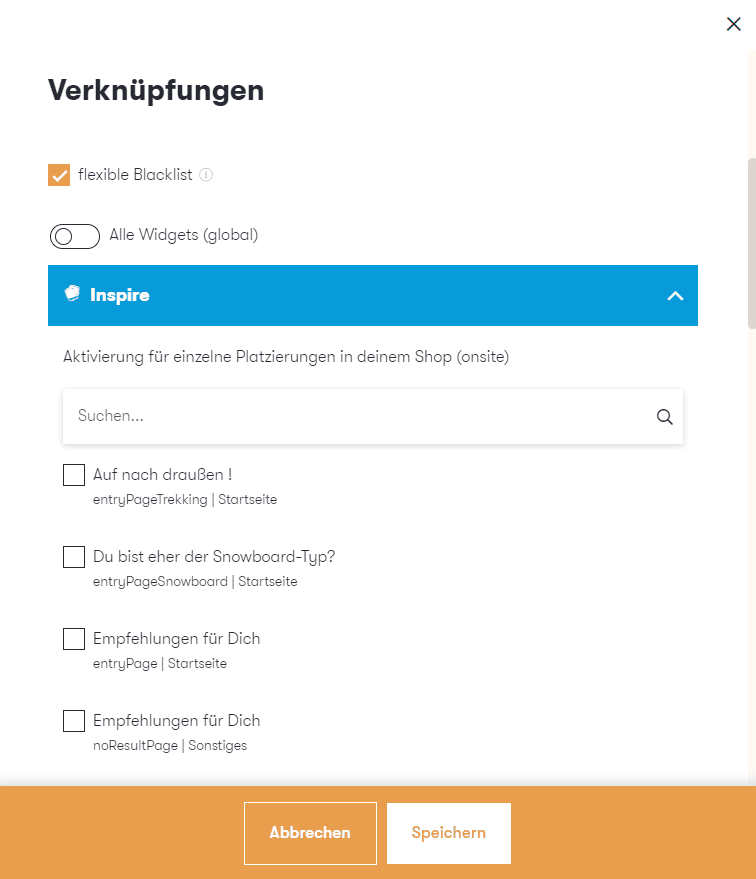Viewport: 756px width, 879px height.
Task: Tick the 'Du bist eher der Snowboard-Typ?' checkbox
Action: [74, 557]
